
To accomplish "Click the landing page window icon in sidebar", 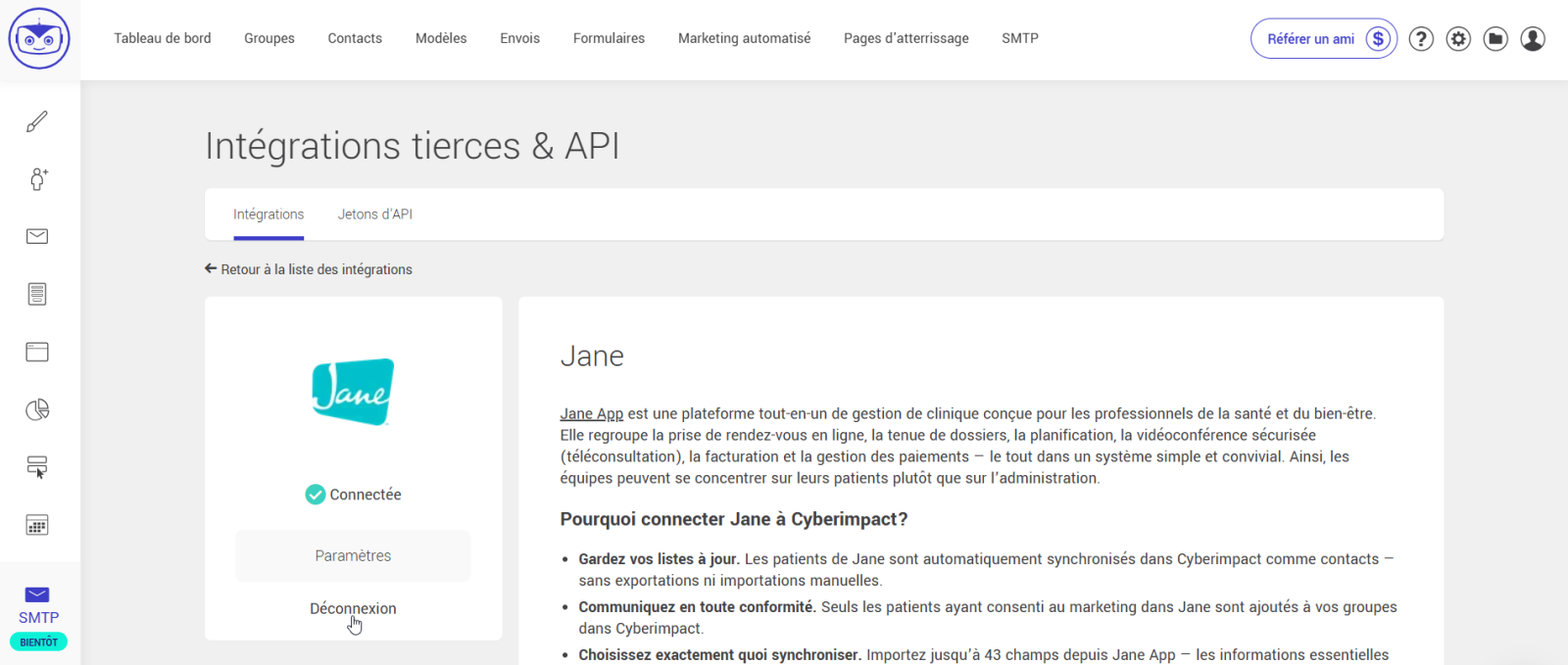I will 37,352.
